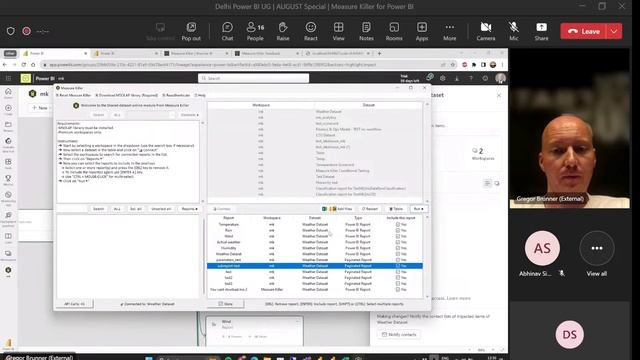Click New button in workspace
This screenshot has height=360, width=640.
coord(40,108)
